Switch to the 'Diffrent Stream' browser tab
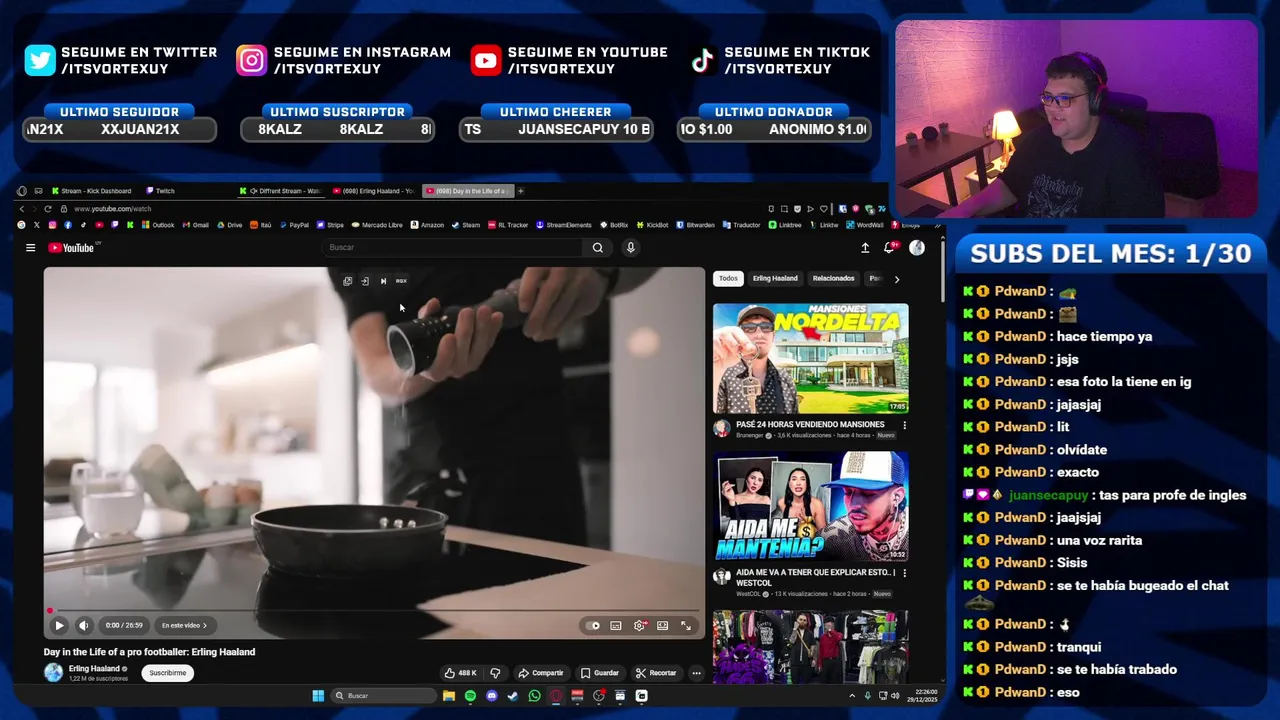Screen dimensions: 1280x720 (282, 191)
